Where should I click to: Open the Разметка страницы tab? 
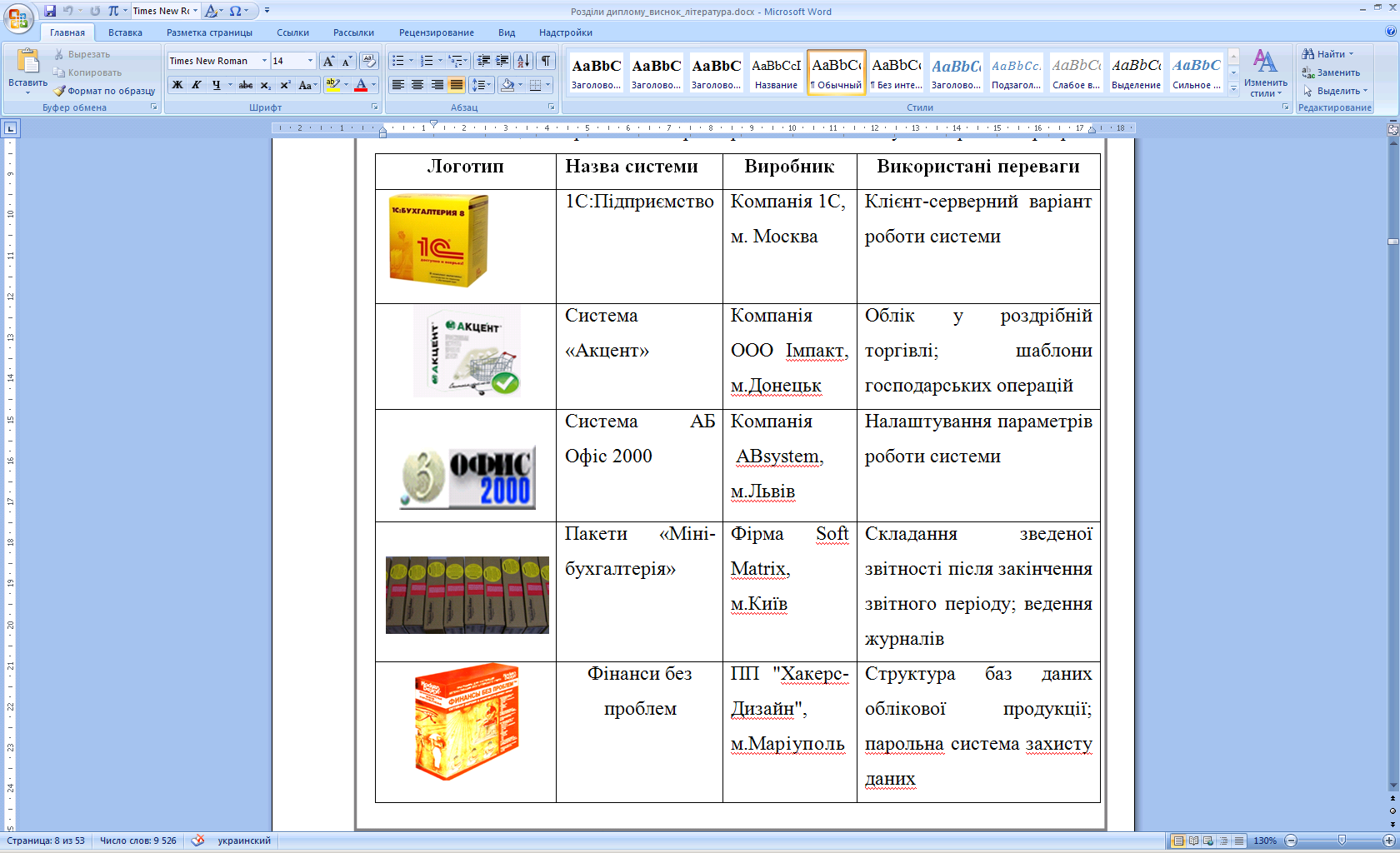point(209,32)
